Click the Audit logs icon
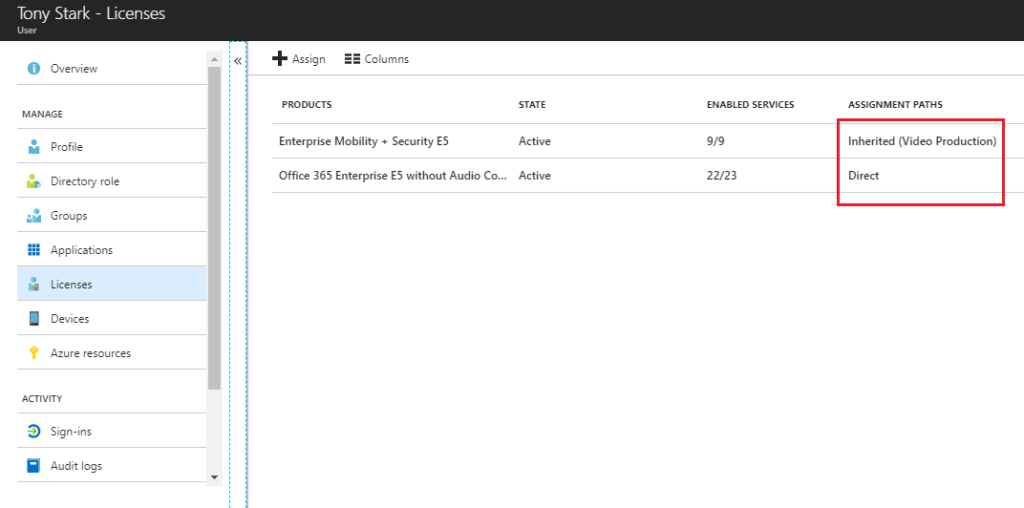 pos(34,466)
